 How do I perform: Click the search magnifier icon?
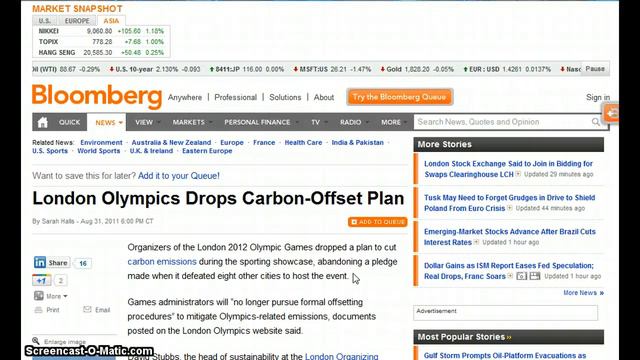pos(596,122)
